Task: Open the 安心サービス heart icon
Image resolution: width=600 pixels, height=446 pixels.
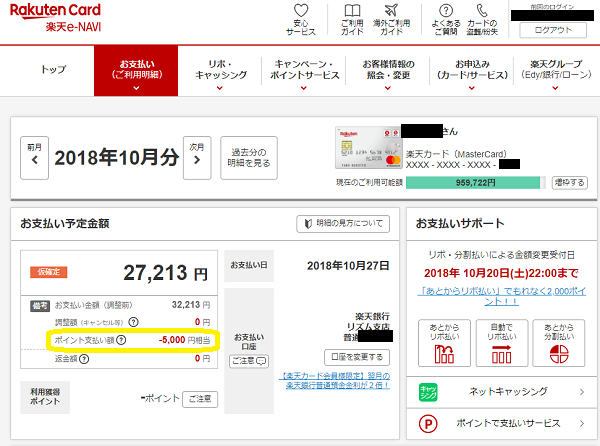Action: (301, 10)
